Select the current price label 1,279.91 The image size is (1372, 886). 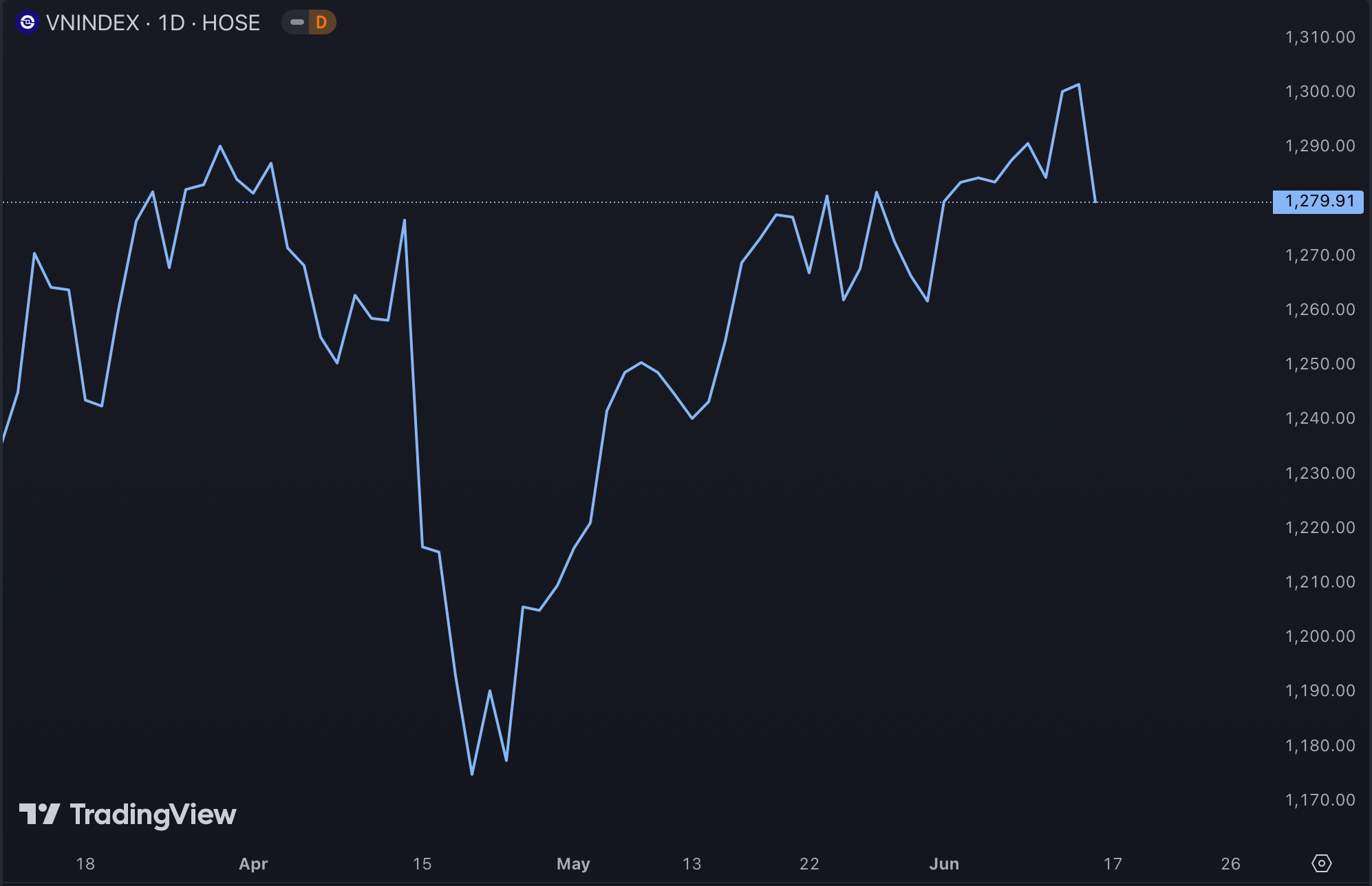click(1318, 202)
